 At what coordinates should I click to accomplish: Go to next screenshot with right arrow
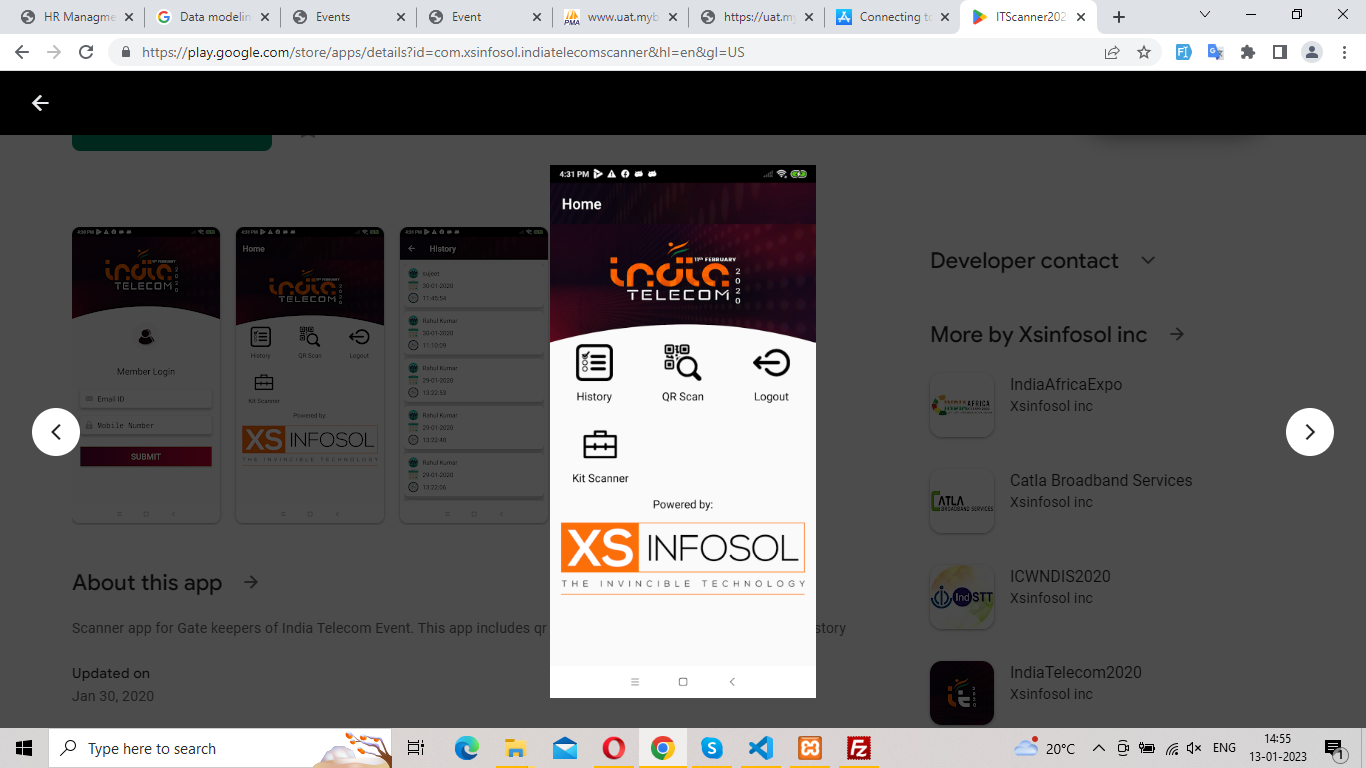[1309, 432]
